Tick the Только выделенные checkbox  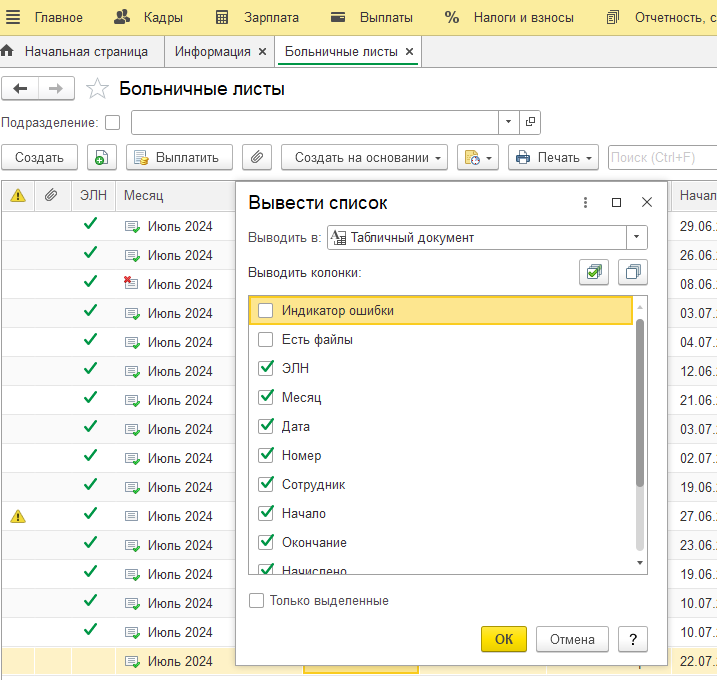257,600
